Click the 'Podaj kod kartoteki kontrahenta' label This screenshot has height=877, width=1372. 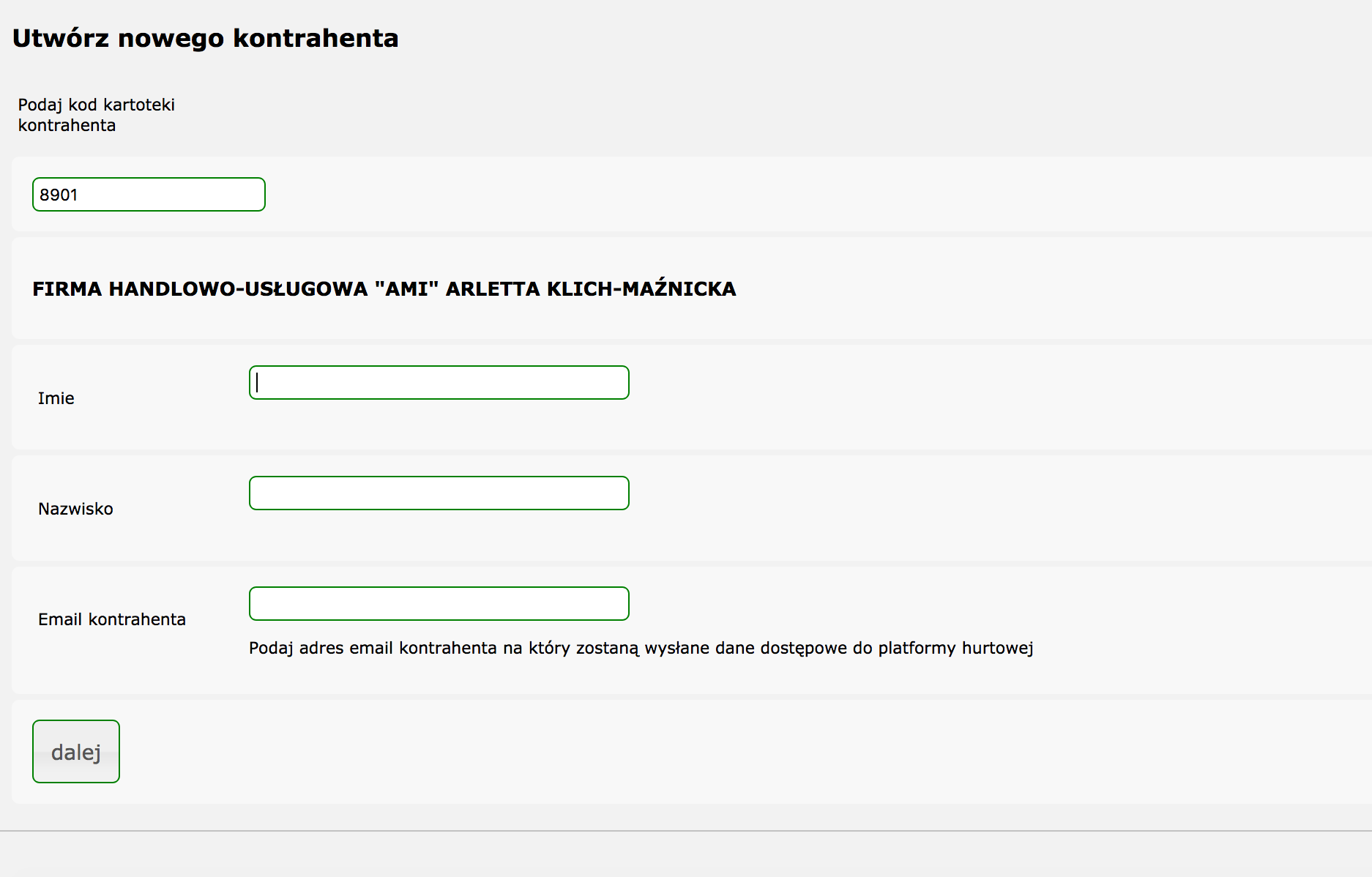point(96,115)
